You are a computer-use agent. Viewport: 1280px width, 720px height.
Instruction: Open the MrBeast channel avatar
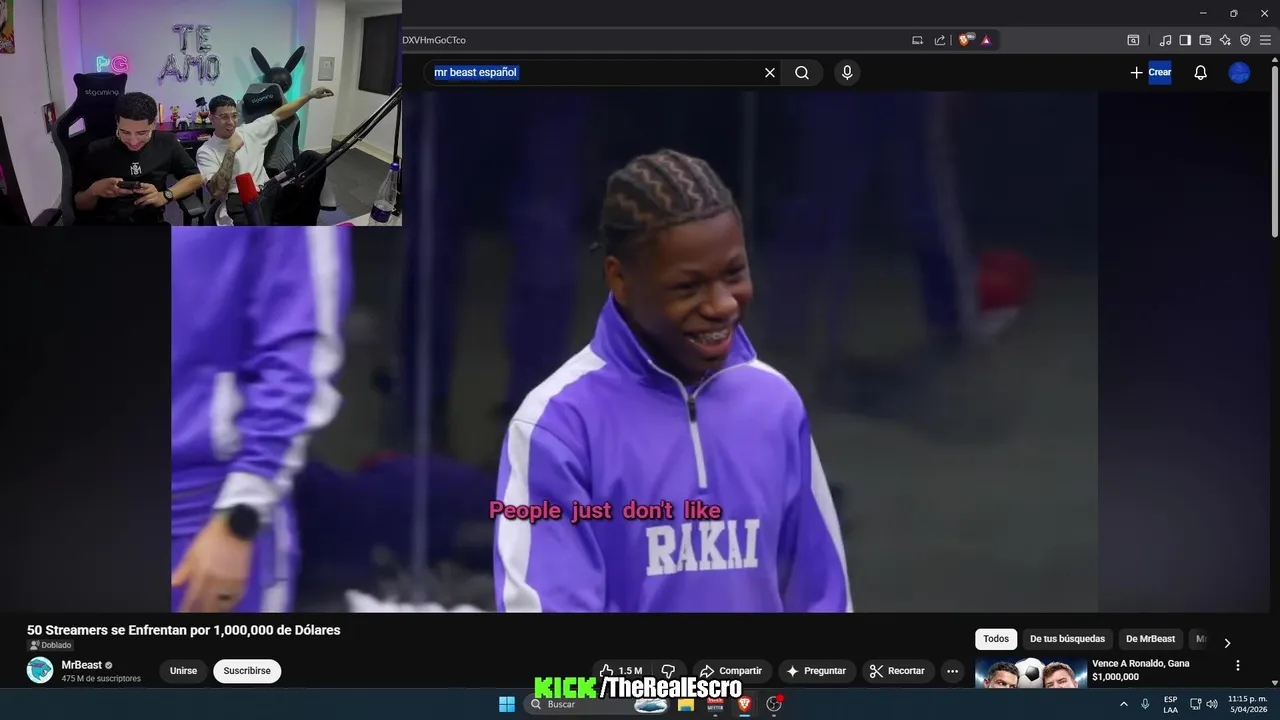(40, 670)
